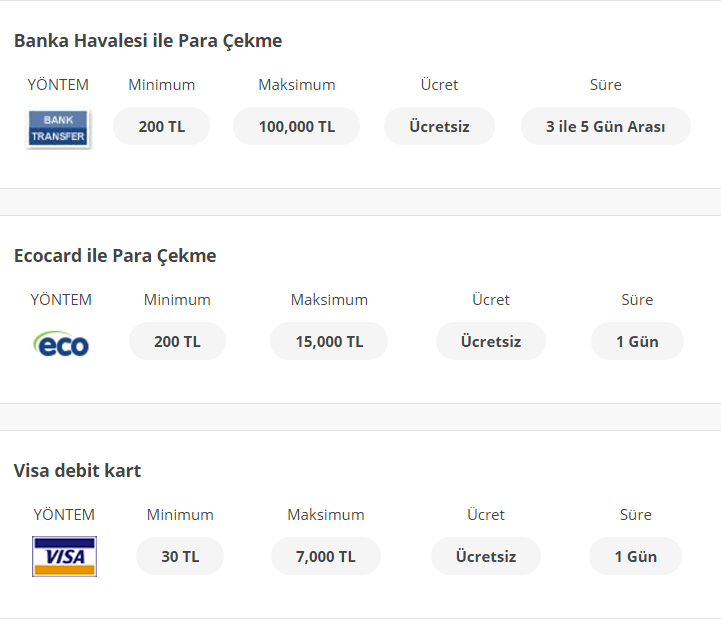Click the Ecocard Ücretsiz fee pill
The height and width of the screenshot is (619, 721).
(x=491, y=342)
